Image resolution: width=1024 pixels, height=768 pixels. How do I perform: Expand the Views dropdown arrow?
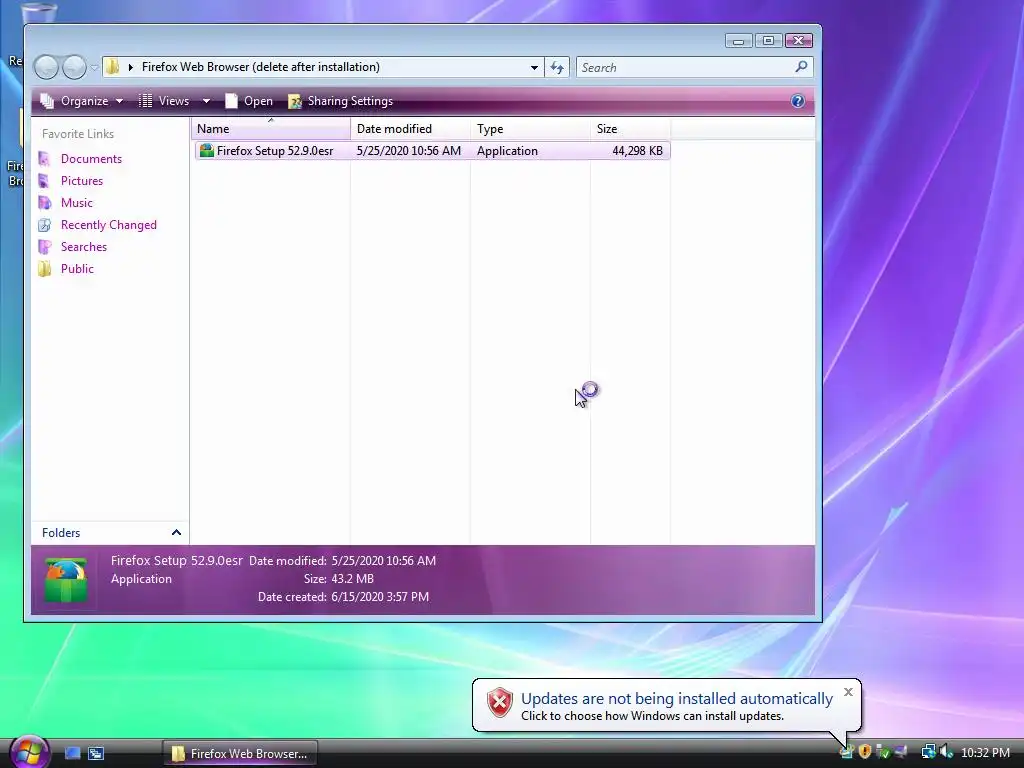(206, 101)
